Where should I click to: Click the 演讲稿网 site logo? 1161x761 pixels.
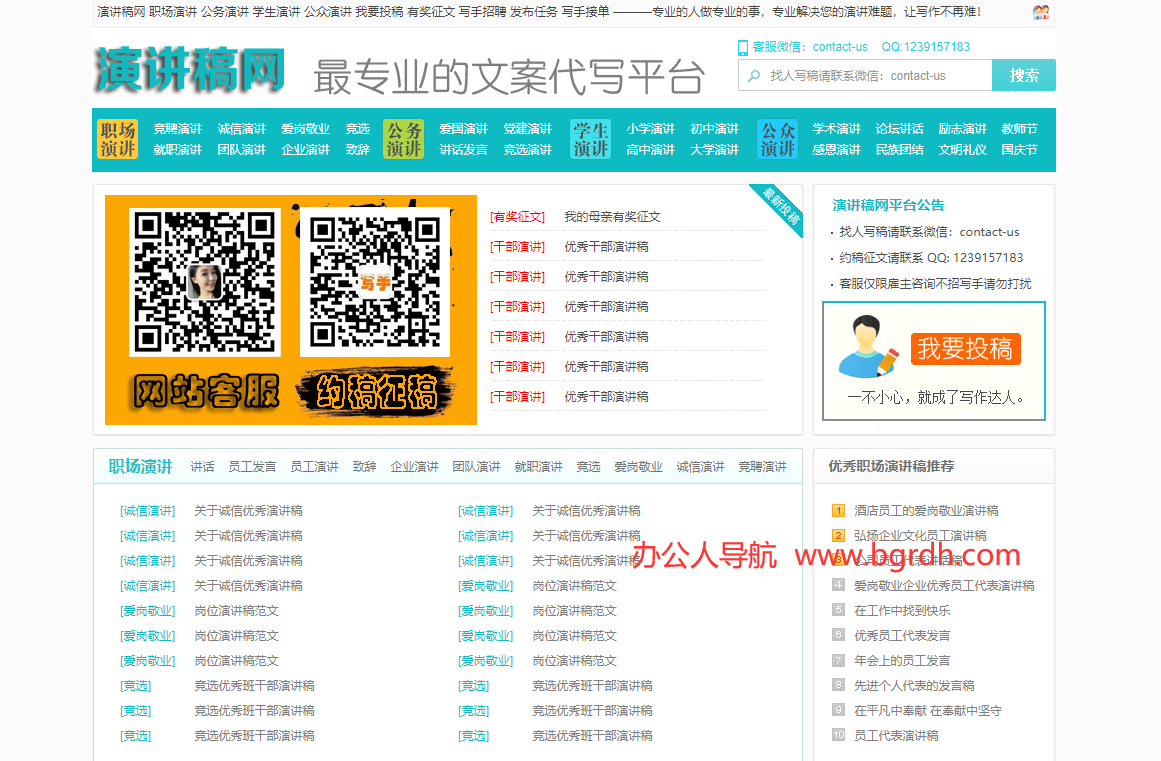[190, 70]
